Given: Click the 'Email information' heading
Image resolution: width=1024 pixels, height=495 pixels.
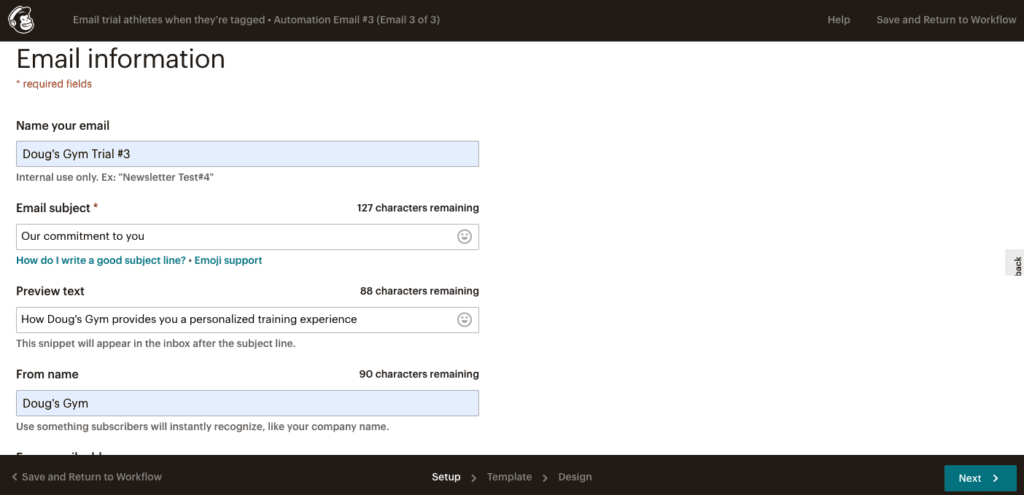Looking at the screenshot, I should (x=121, y=59).
